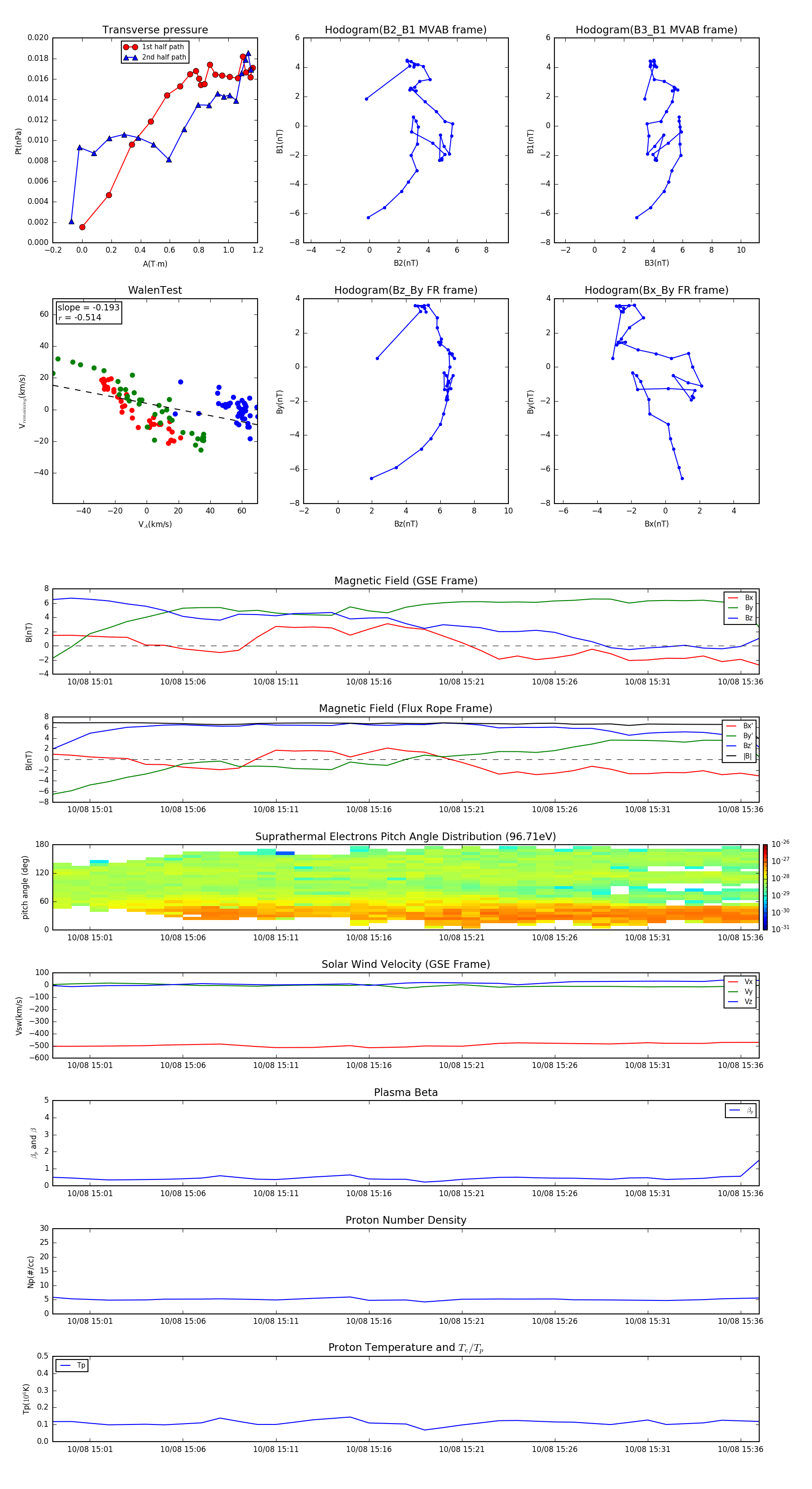Click the 'B2(nT)' x-axis label
Screen dimensions: 812x1489
click(406, 263)
